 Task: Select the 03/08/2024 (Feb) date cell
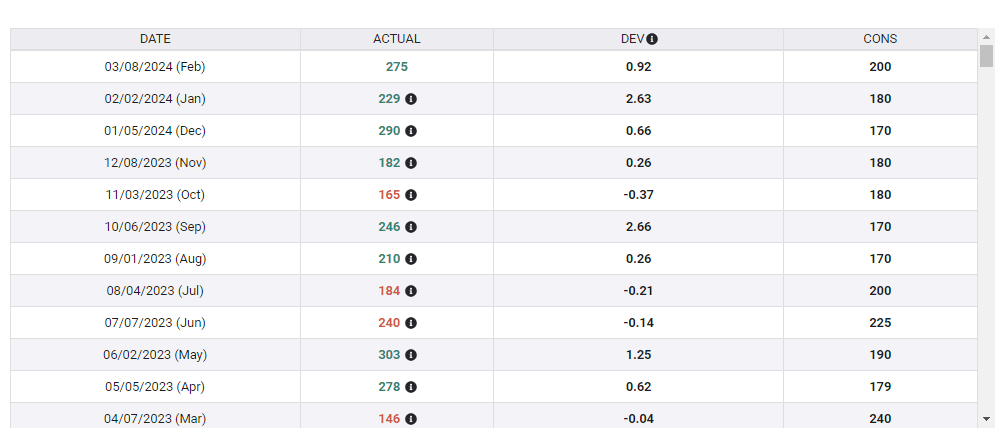tap(155, 67)
